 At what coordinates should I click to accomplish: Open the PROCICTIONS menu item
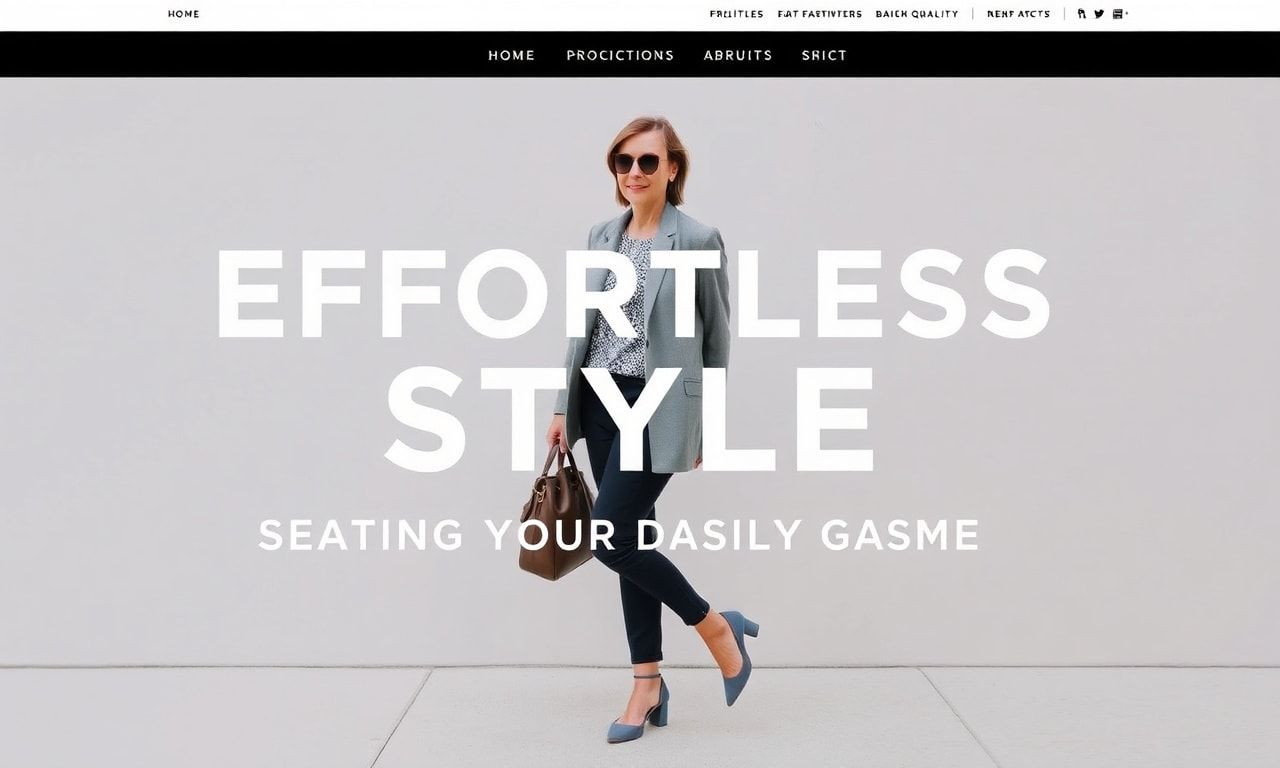point(620,55)
